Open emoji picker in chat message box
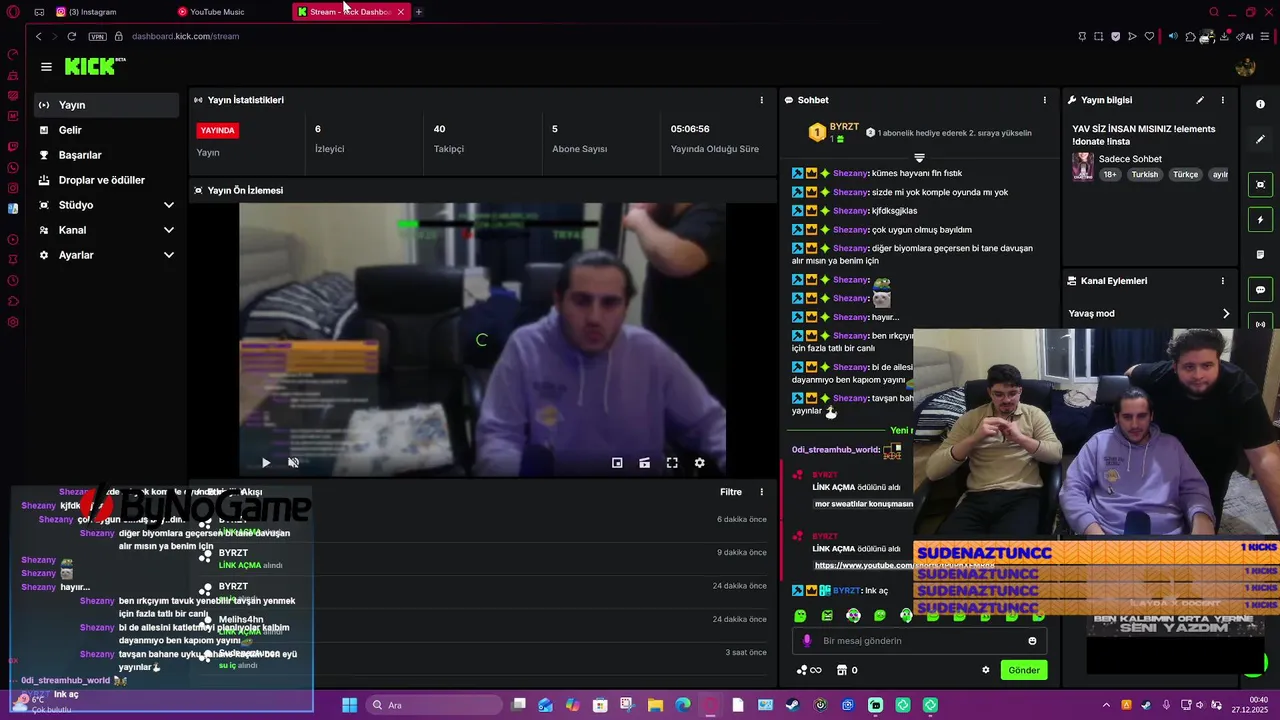This screenshot has width=1280, height=720. pyautogui.click(x=1032, y=641)
